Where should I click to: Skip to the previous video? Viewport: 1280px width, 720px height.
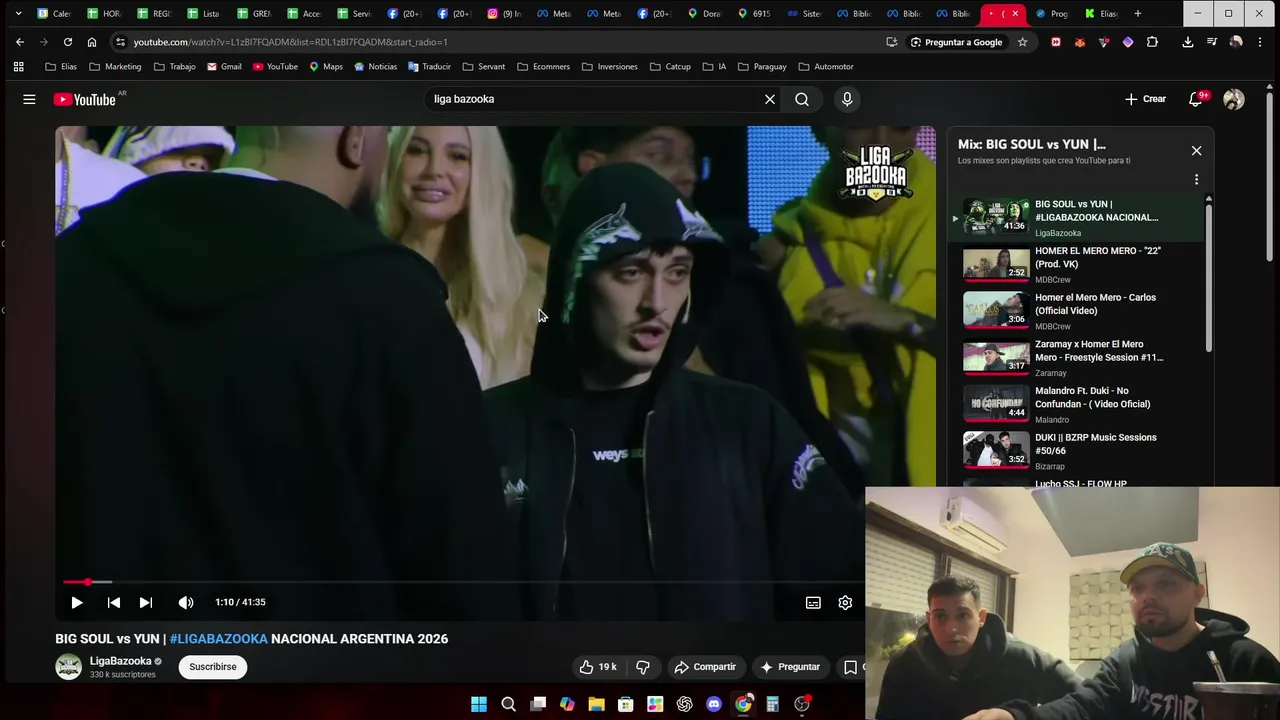(114, 602)
